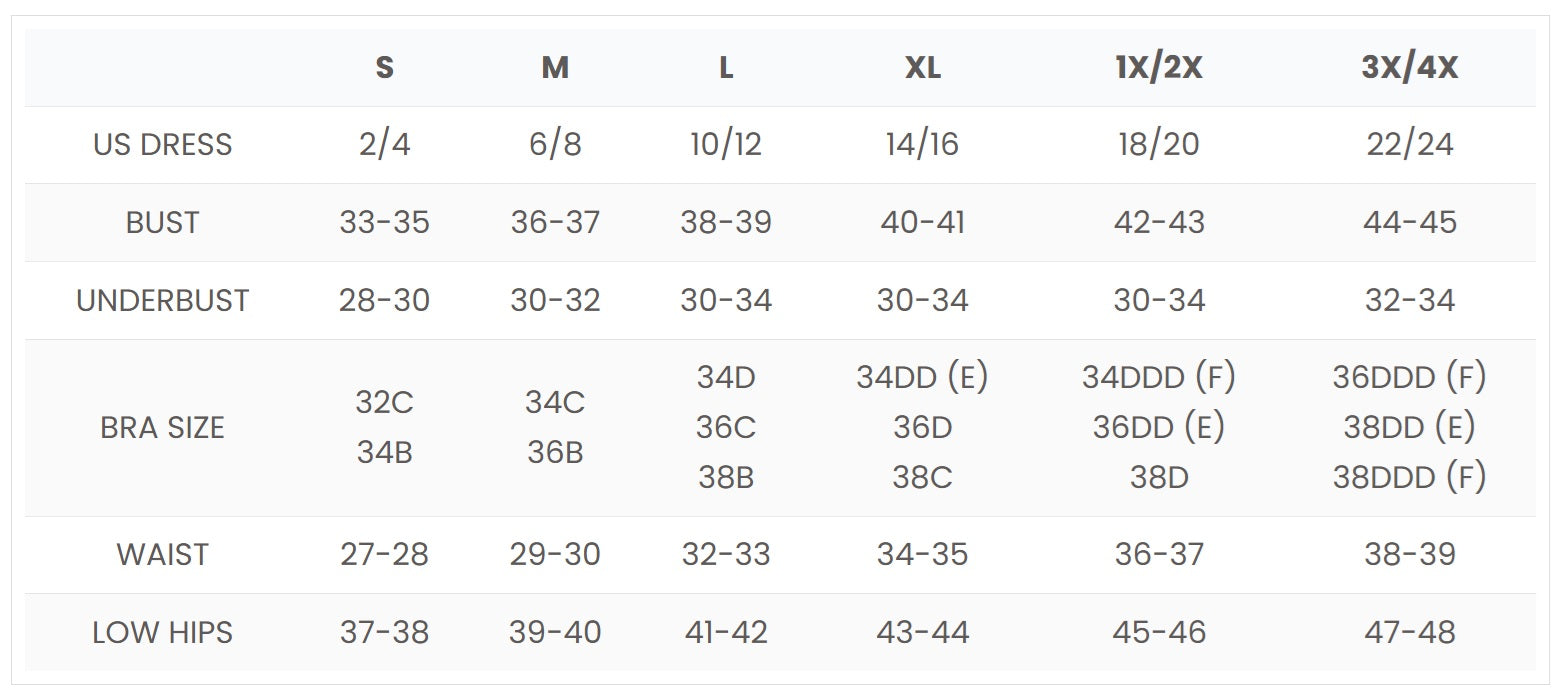Select the BRA SIZE row label
Viewport: 1556px width, 691px height.
pos(162,428)
